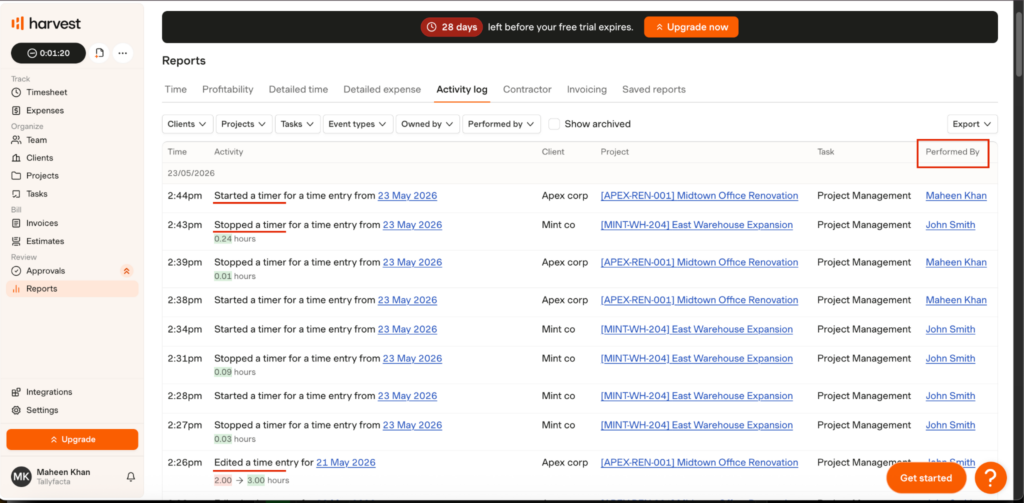Open the Export dropdown
Viewport: 1024px width, 503px height.
(972, 124)
